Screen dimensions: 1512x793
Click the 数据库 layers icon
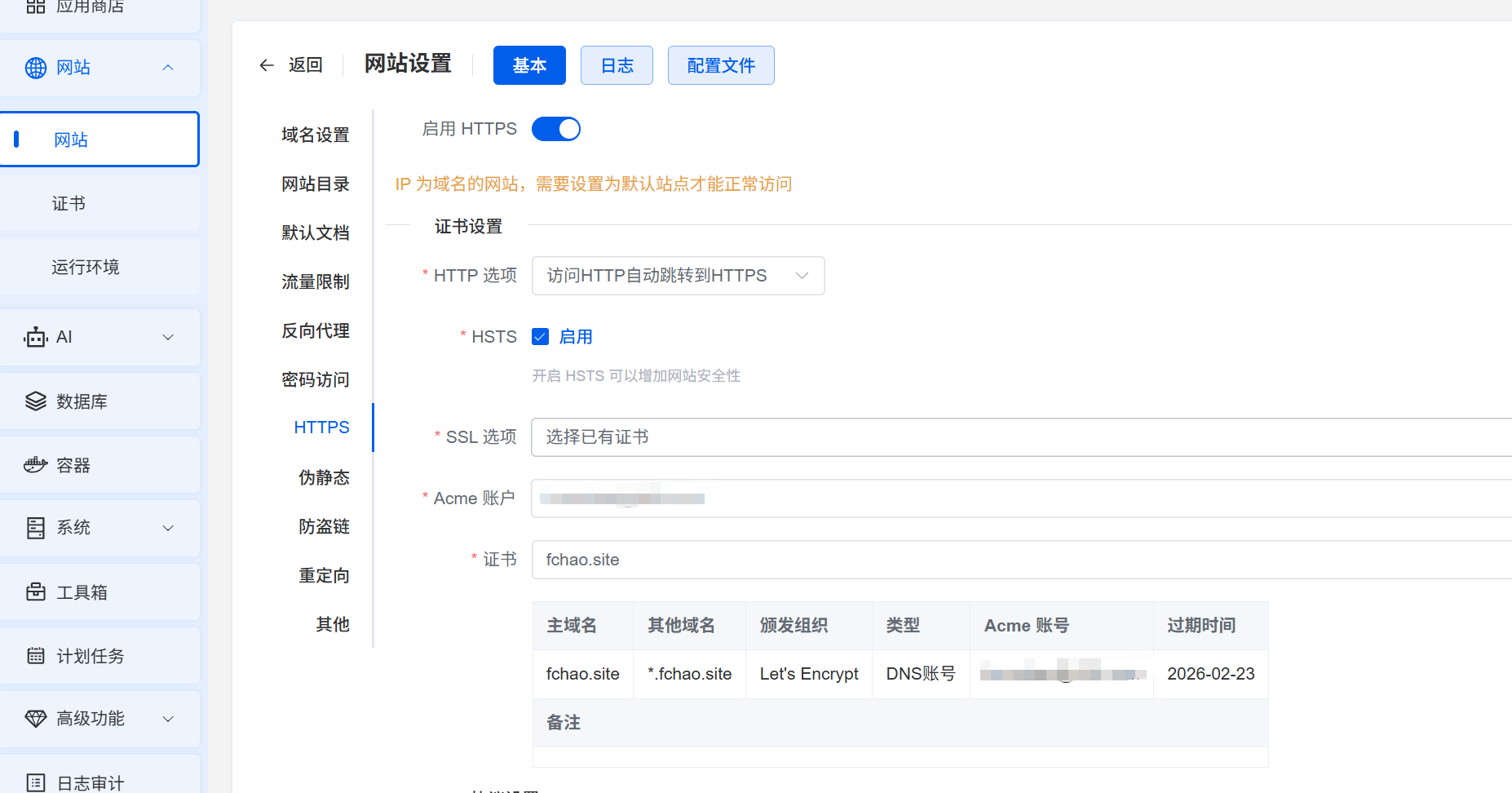click(x=36, y=401)
